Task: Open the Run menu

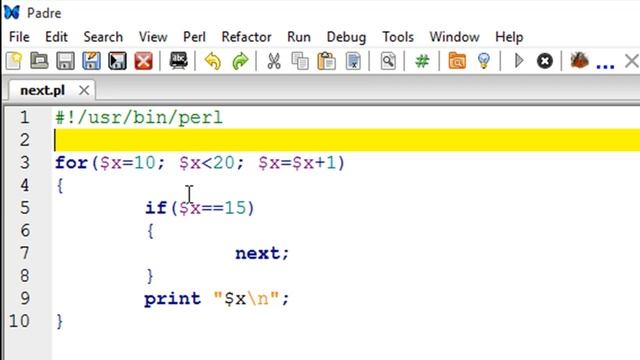Action: (299, 37)
